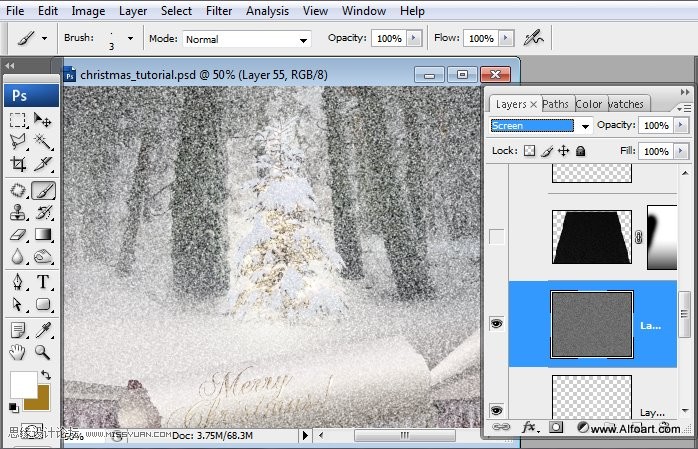Viewport: 698px width, 449px height.
Task: Open the Filter menu
Action: coord(218,11)
